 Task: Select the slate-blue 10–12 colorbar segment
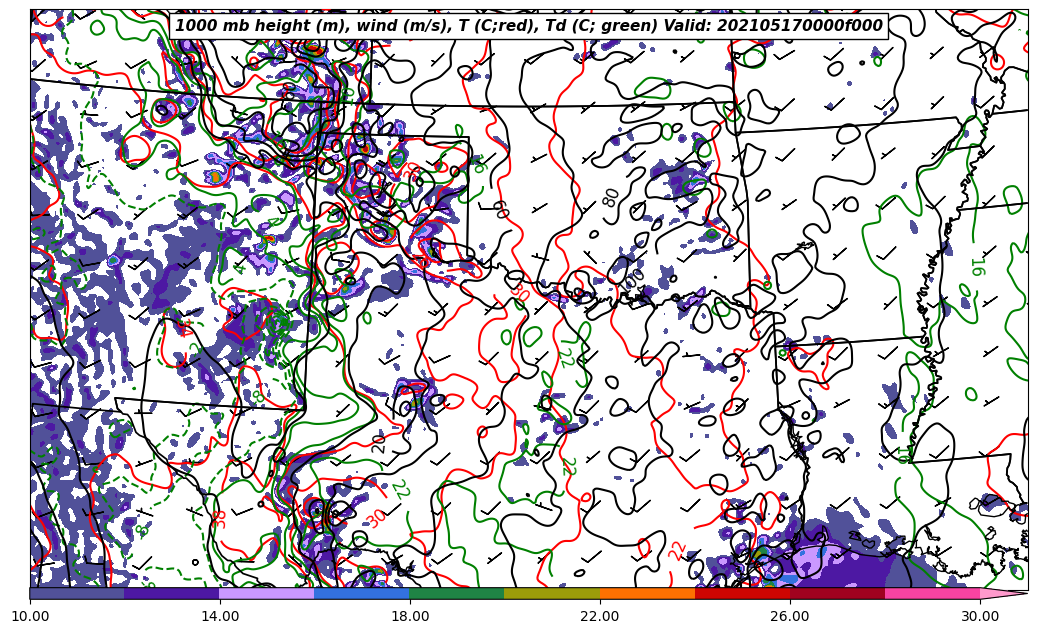[77, 593]
